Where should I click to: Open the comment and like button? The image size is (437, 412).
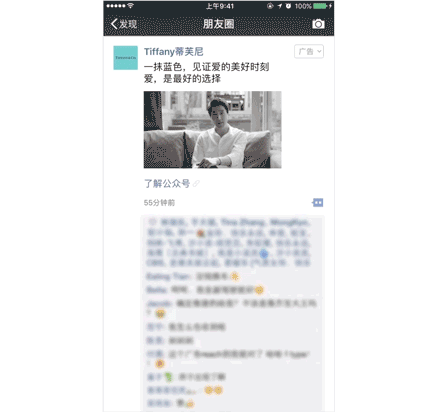[x=318, y=202]
